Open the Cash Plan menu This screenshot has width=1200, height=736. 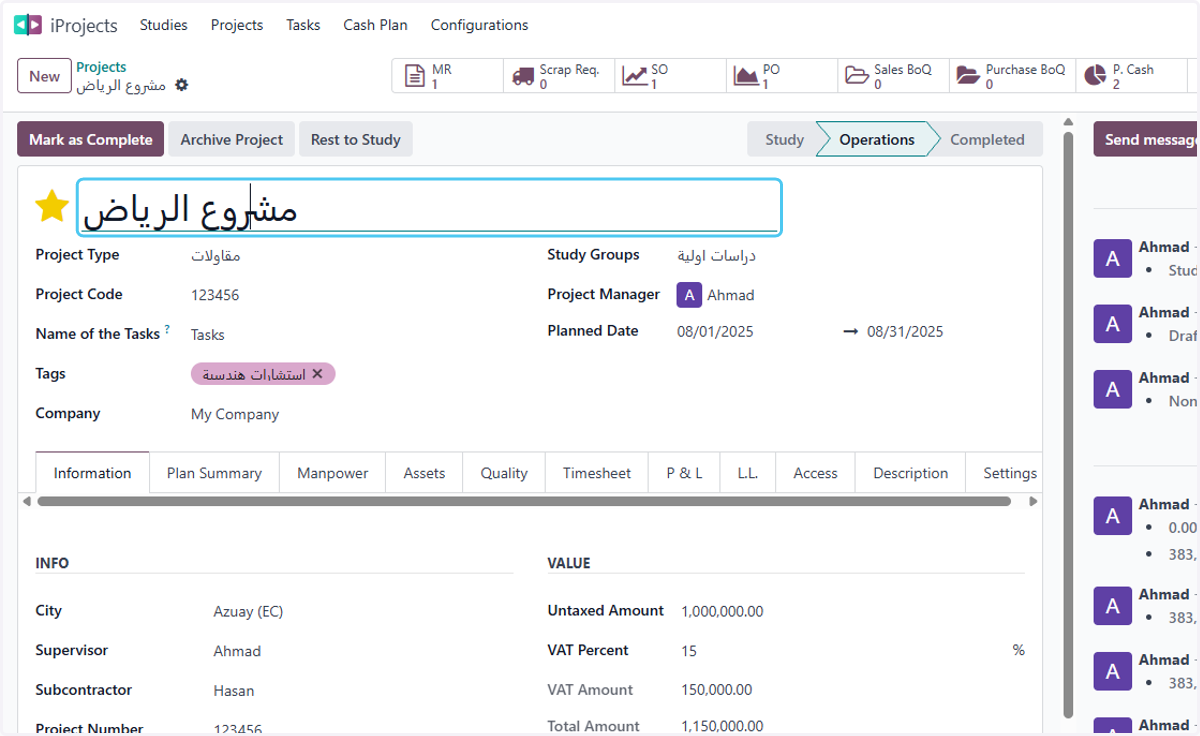(x=375, y=25)
